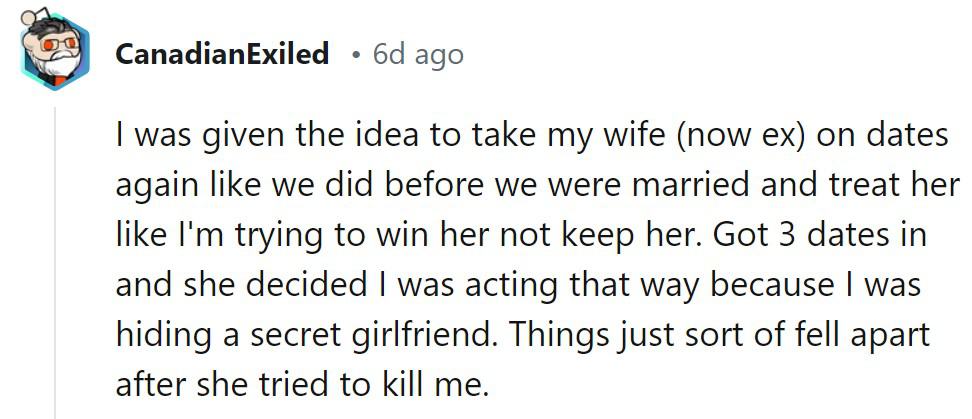The image size is (972, 419).
Task: Click the avatar's orange glasses
Action: coord(60,44)
